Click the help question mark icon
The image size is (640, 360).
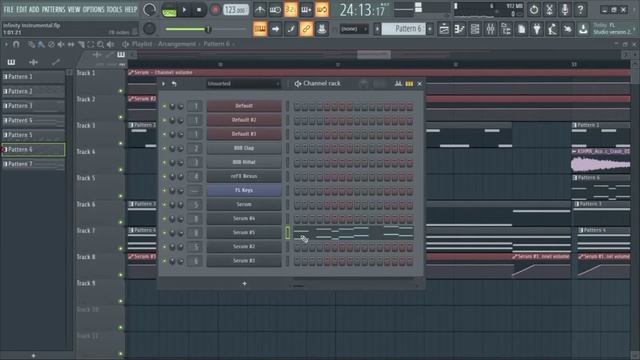coord(580,9)
